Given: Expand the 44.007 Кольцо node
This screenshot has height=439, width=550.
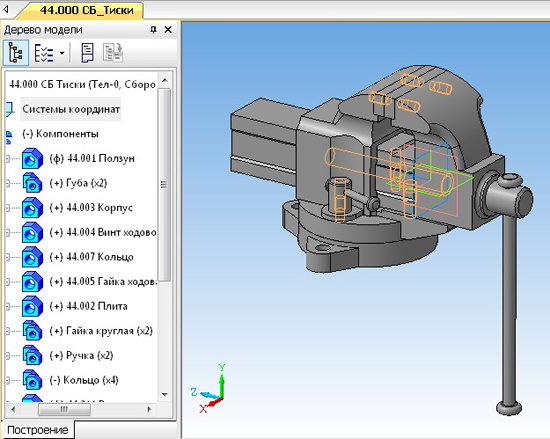Looking at the screenshot, I should click(x=8, y=257).
